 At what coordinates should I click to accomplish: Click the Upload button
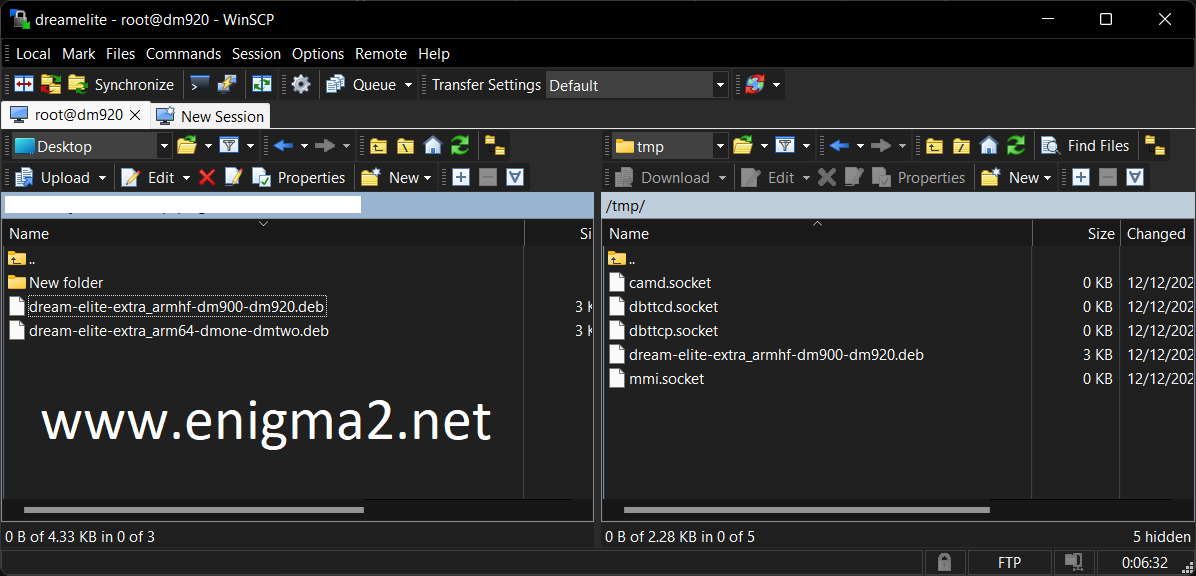click(53, 178)
